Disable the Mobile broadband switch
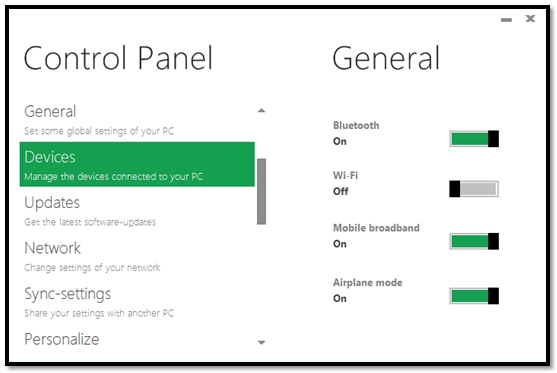Viewport: 557px width, 373px height. 474,242
